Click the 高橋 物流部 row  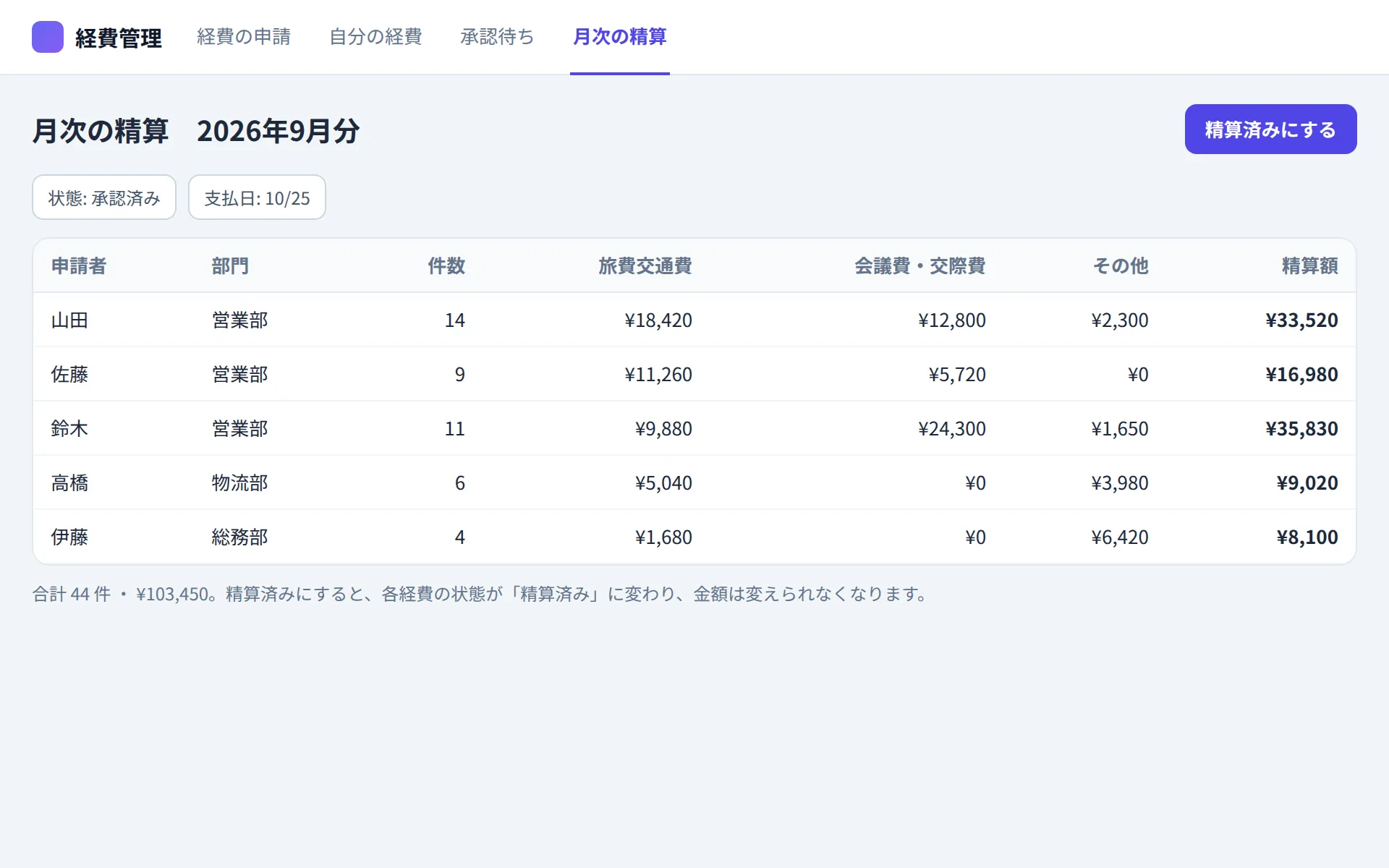tap(694, 482)
